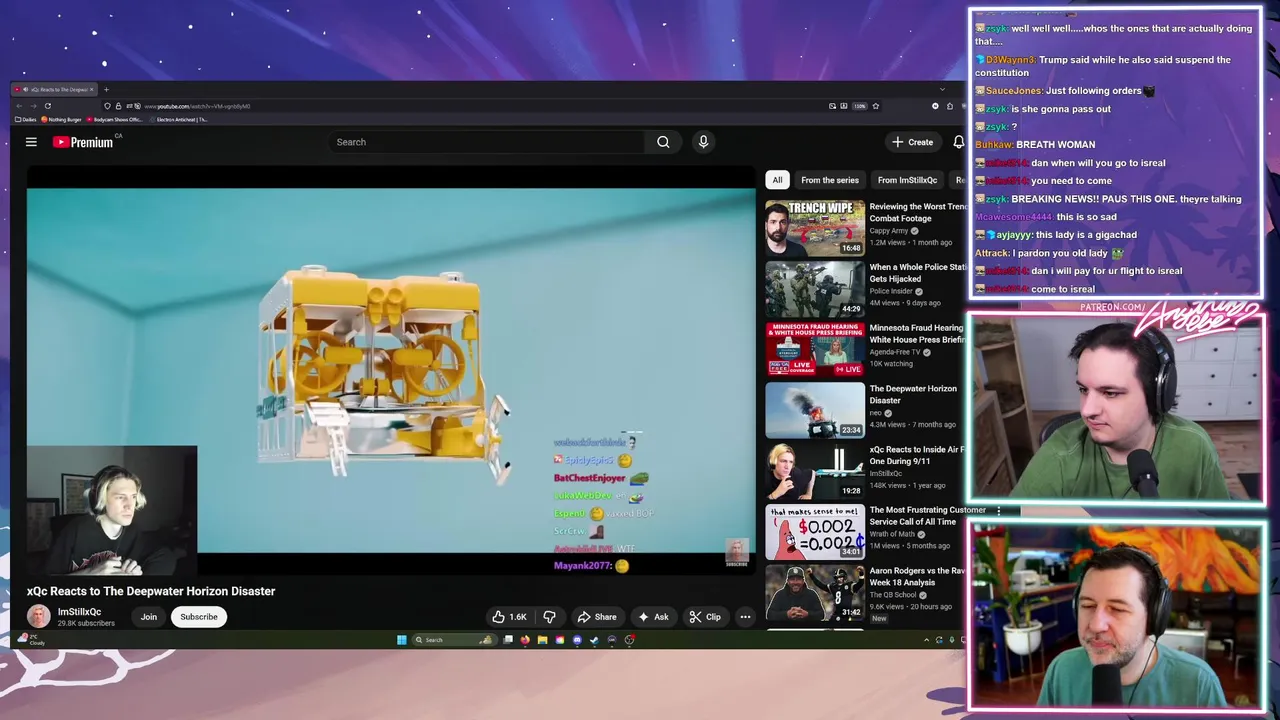This screenshot has height=720, width=1280.
Task: Click the video title 'xQc Reacts to The Deepwater Horizon Disaster'
Action: 151,591
